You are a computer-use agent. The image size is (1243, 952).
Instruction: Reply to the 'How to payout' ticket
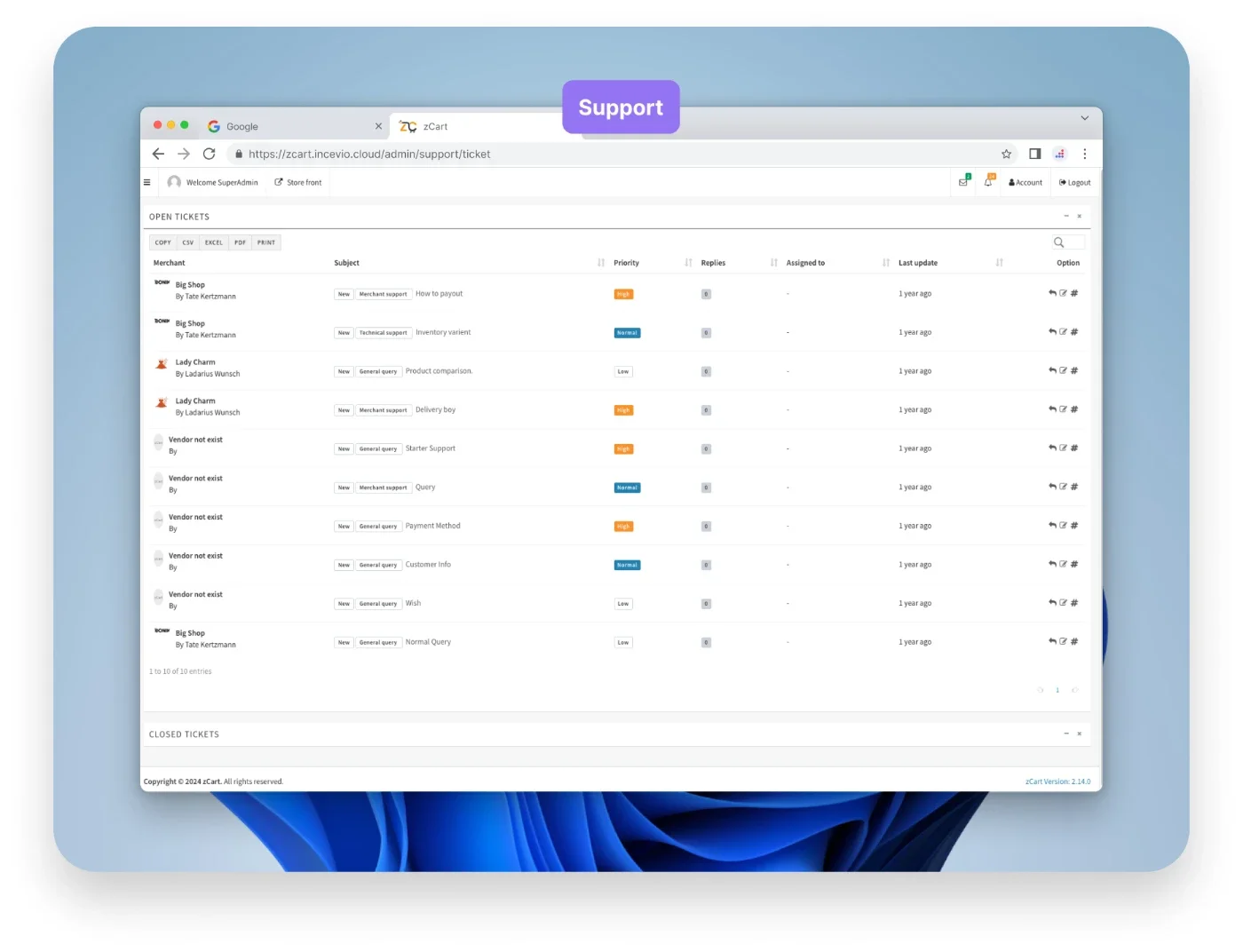1052,293
